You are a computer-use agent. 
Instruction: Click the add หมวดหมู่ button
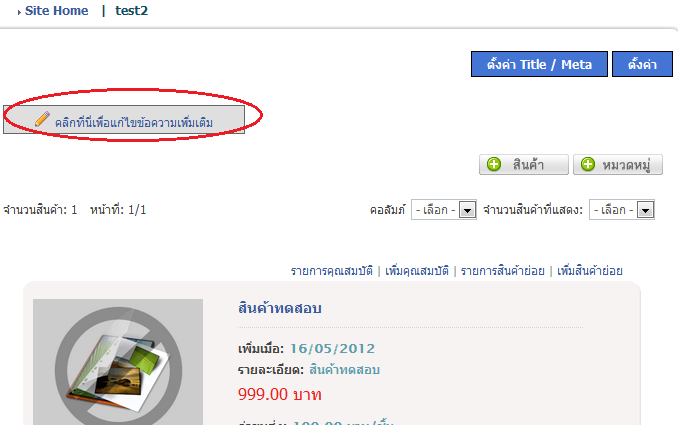pyautogui.click(x=618, y=165)
